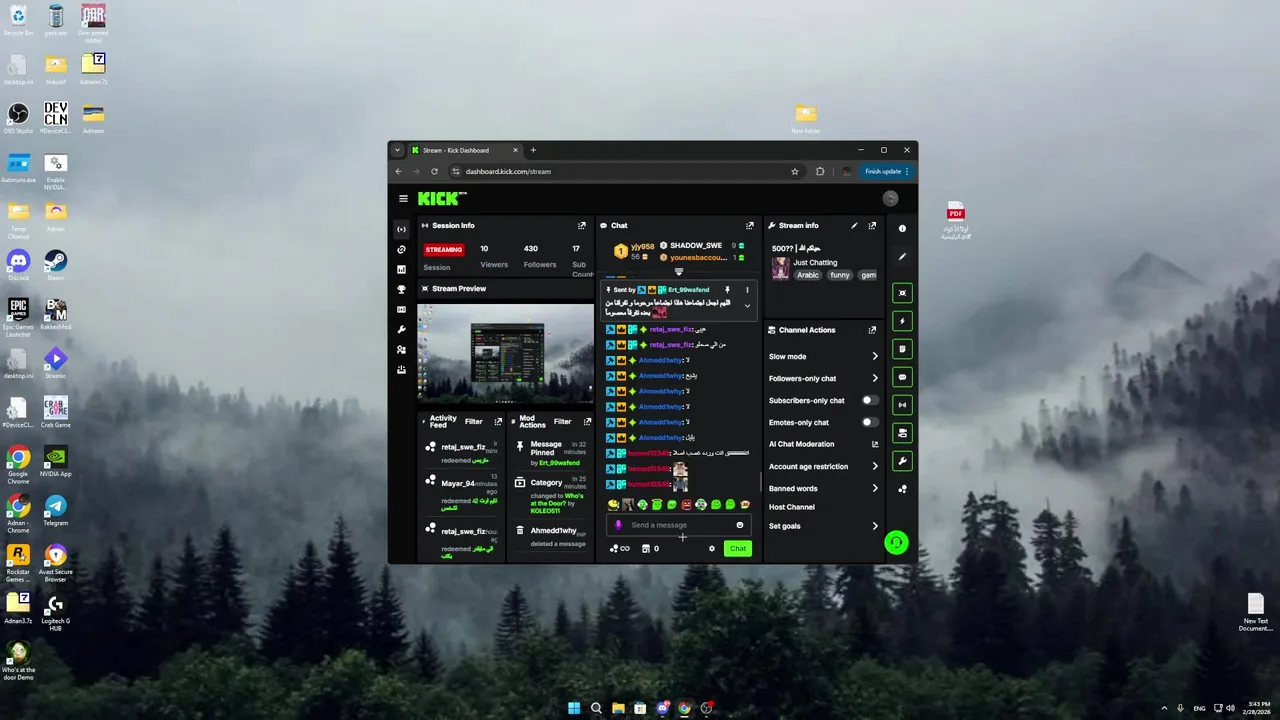Open Mod Actions Filter

[x=563, y=421]
